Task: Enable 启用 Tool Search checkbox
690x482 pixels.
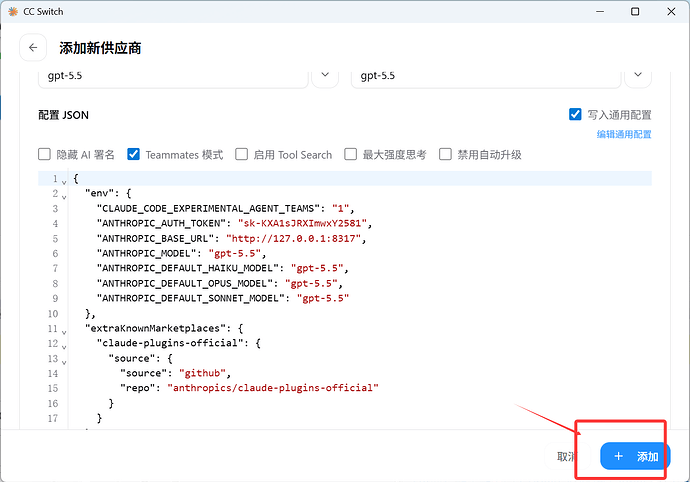Action: 241,155
